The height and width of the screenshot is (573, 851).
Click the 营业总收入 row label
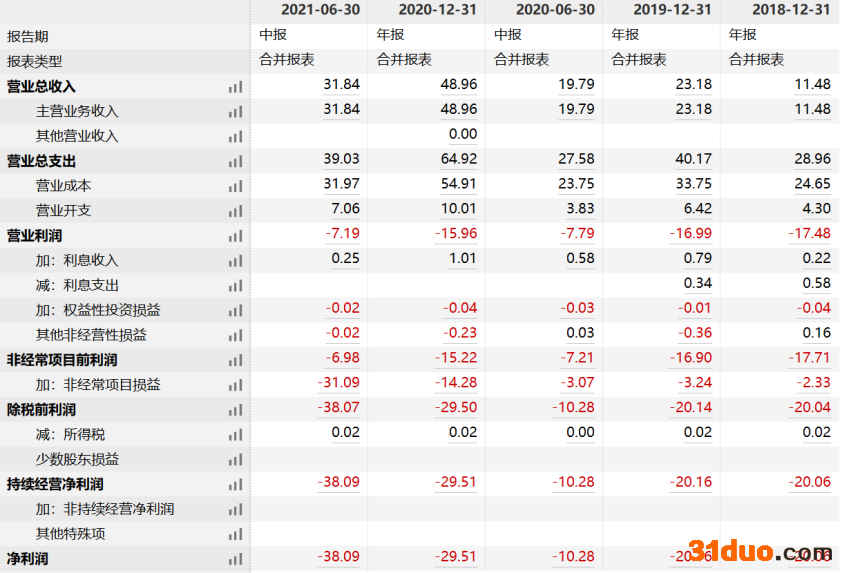[41, 87]
